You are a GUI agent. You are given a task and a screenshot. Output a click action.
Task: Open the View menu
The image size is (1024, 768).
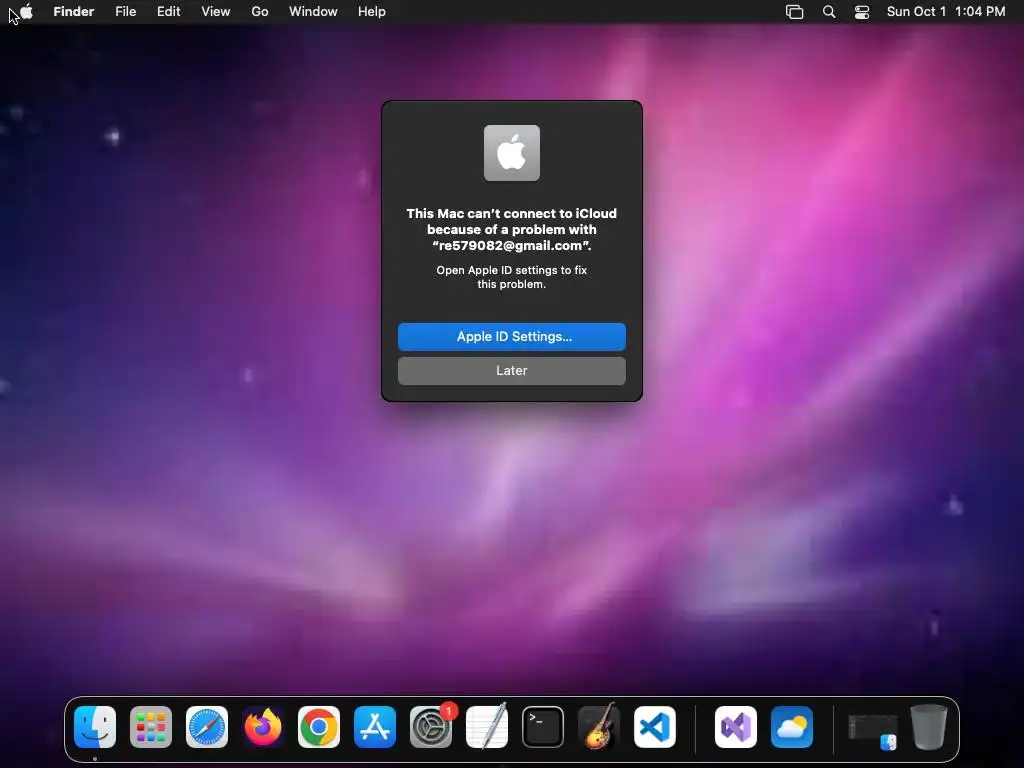[216, 12]
